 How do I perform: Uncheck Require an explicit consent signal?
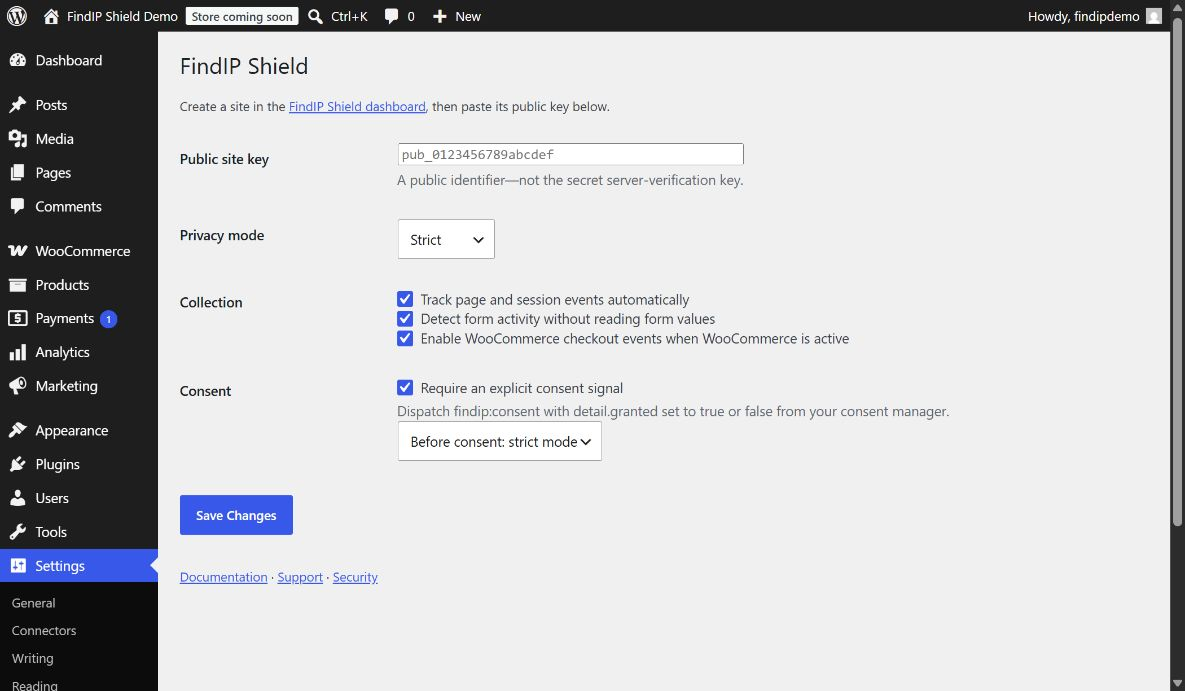tap(405, 388)
